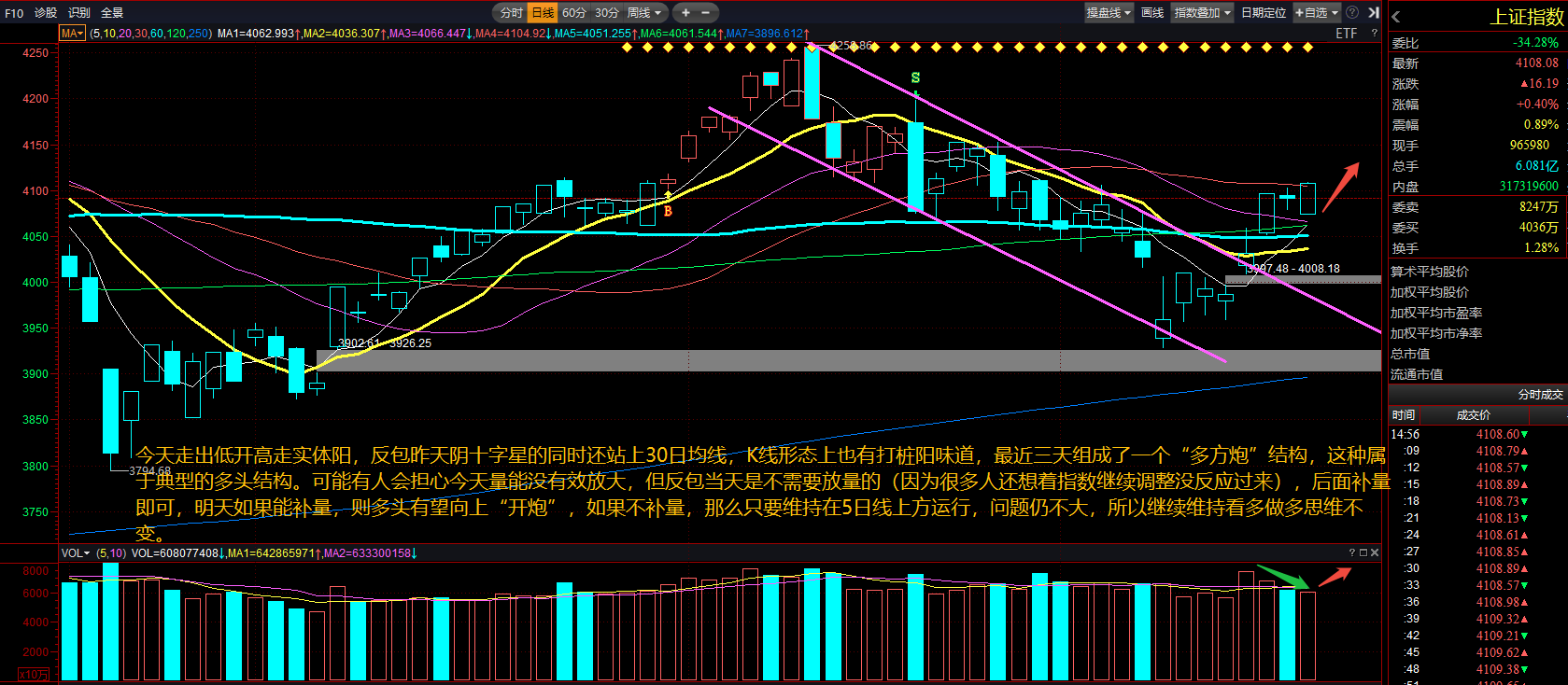Screen dimensions: 1568x685
Task: Zoom out chart with minus button
Action: pos(705,12)
